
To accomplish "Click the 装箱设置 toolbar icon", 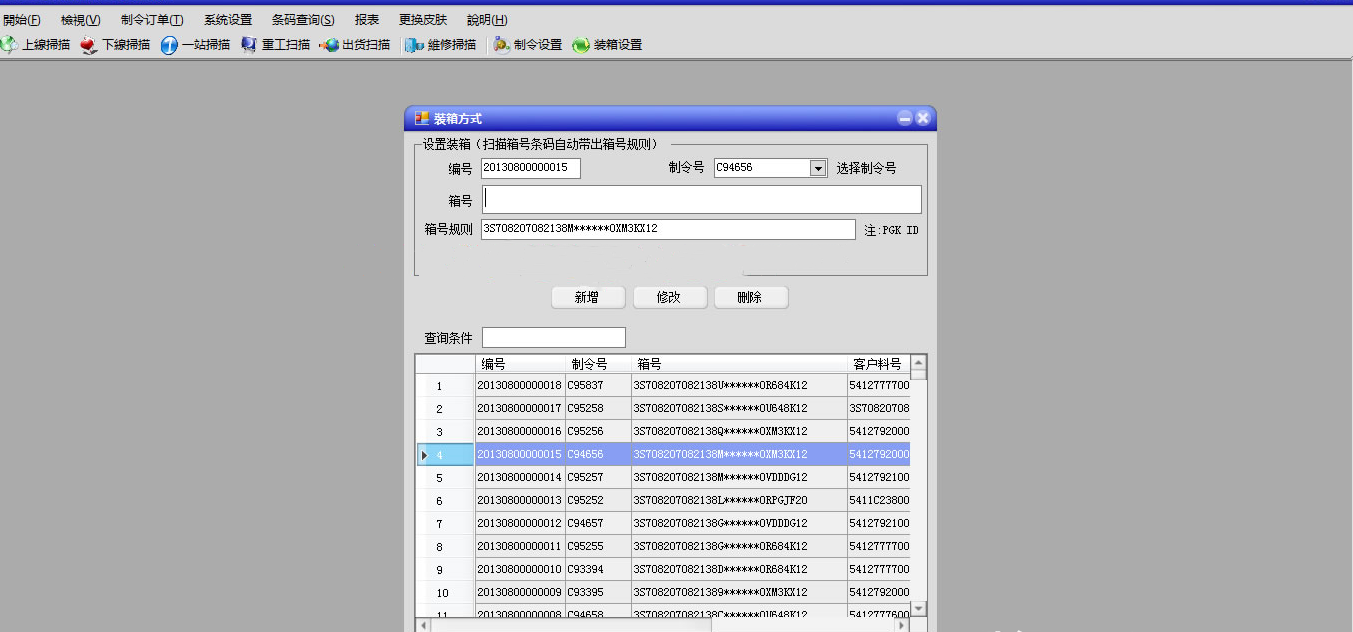I will point(581,45).
